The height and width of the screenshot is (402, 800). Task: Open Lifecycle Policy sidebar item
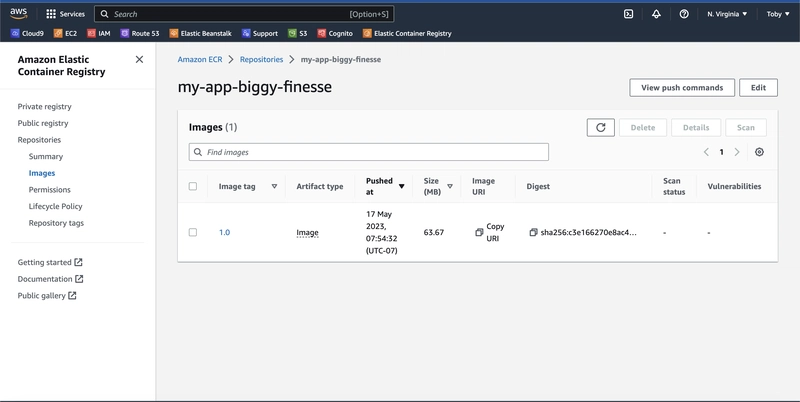click(56, 207)
